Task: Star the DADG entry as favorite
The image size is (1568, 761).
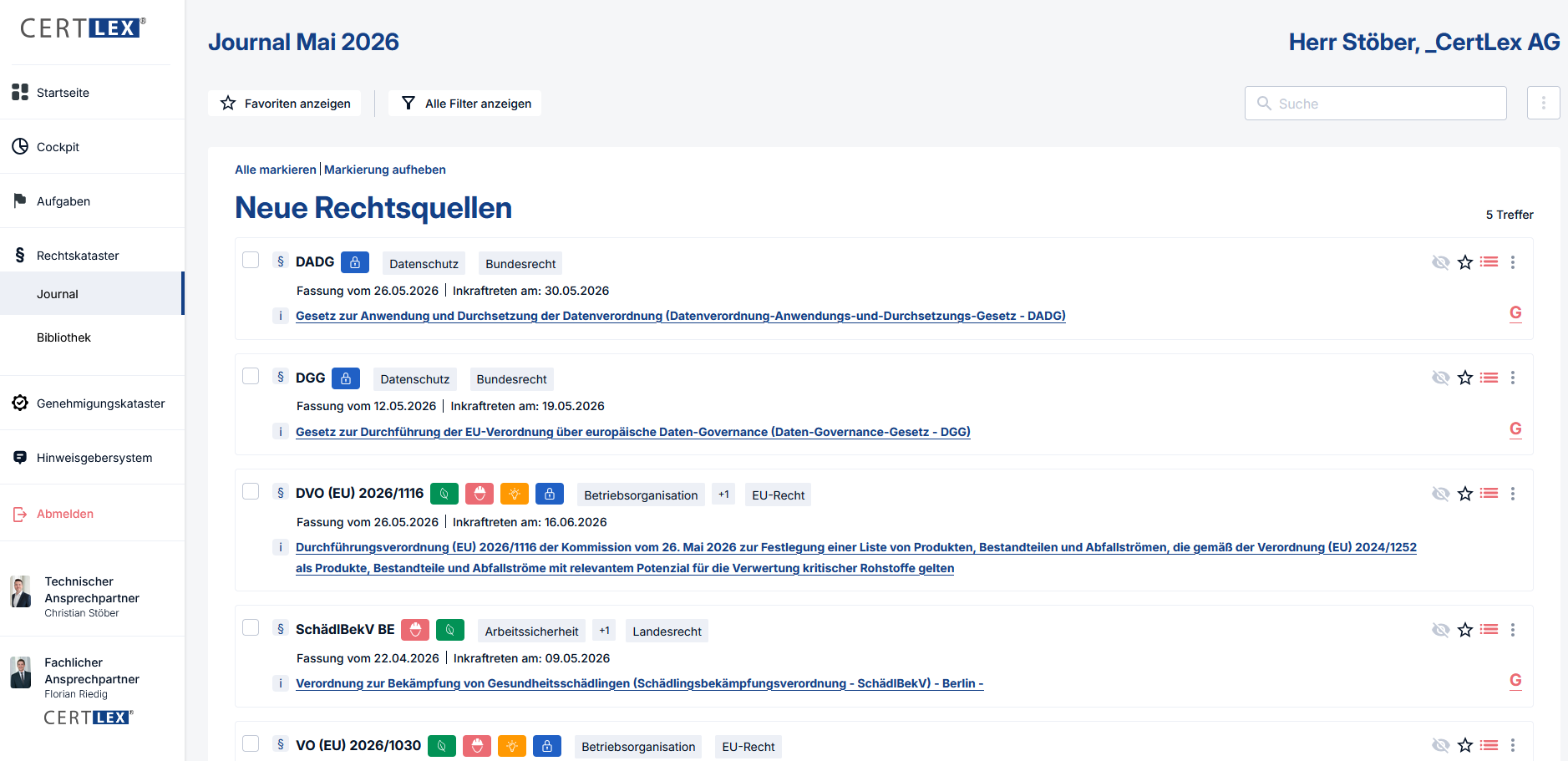Action: (1464, 262)
